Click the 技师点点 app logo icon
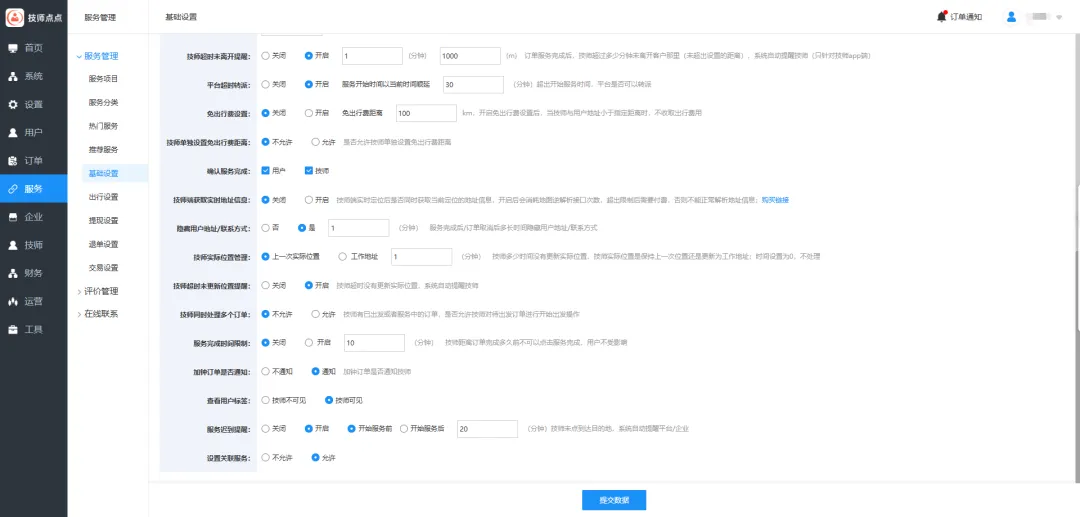This screenshot has width=1080, height=517. (x=15, y=17)
